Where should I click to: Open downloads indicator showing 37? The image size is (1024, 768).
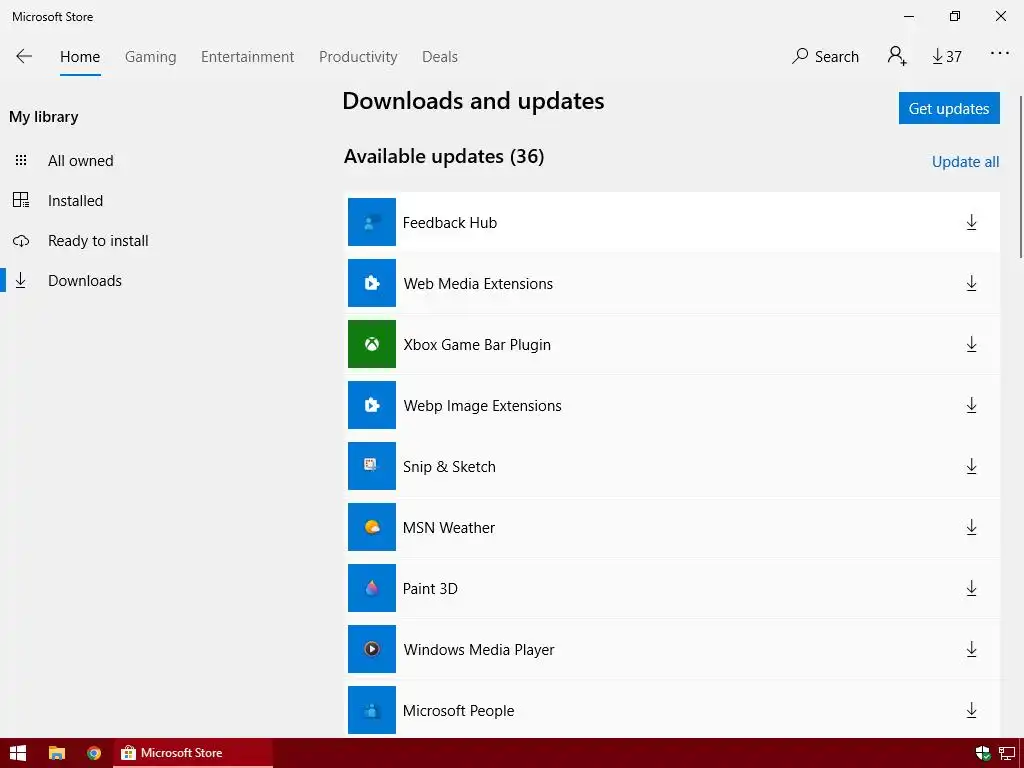[947, 57]
